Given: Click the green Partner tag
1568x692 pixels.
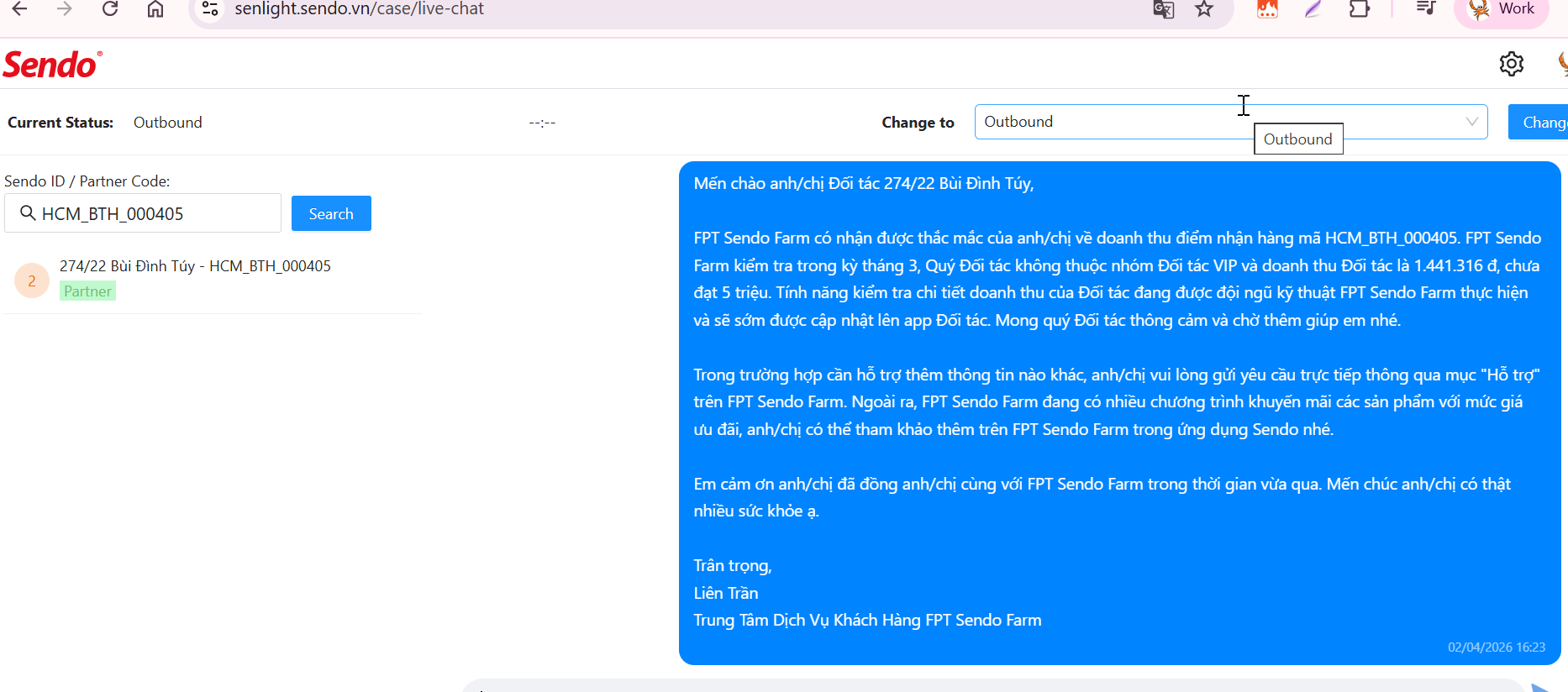Looking at the screenshot, I should click(x=87, y=291).
